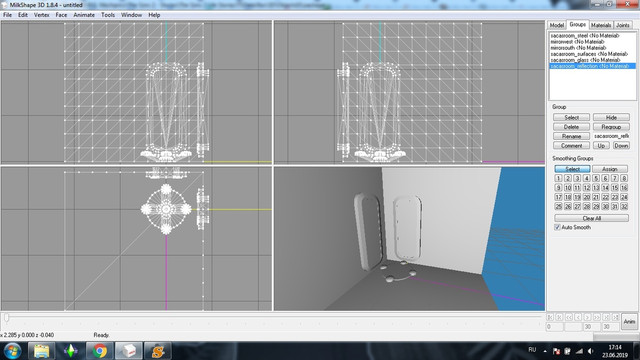Select smoothing group number 1
The image size is (640, 360).
pos(558,178)
